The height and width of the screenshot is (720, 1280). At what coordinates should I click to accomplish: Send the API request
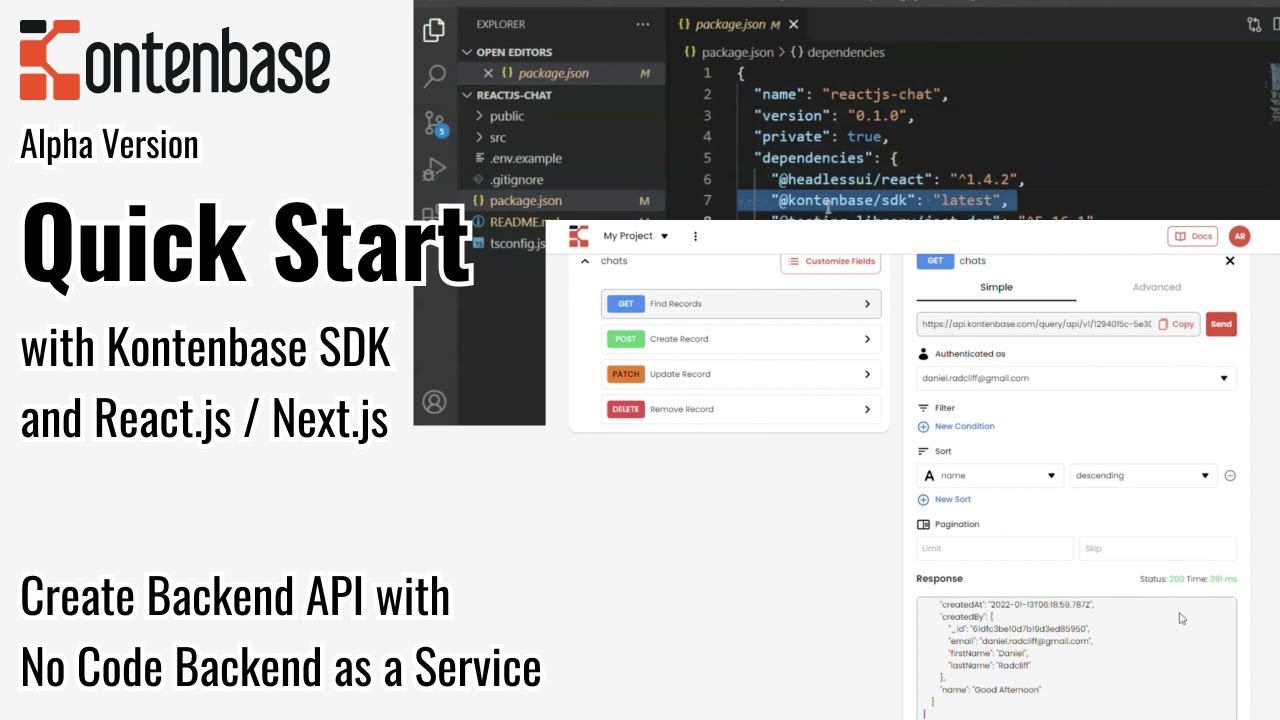(x=1221, y=324)
